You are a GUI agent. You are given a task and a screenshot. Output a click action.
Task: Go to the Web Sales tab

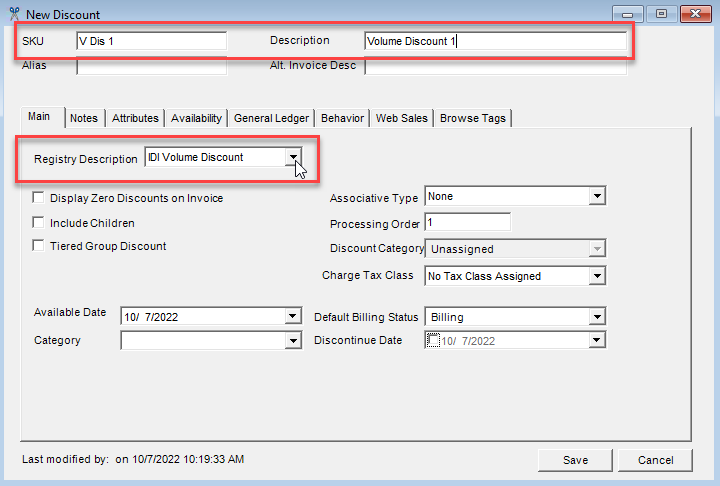pyautogui.click(x=402, y=118)
